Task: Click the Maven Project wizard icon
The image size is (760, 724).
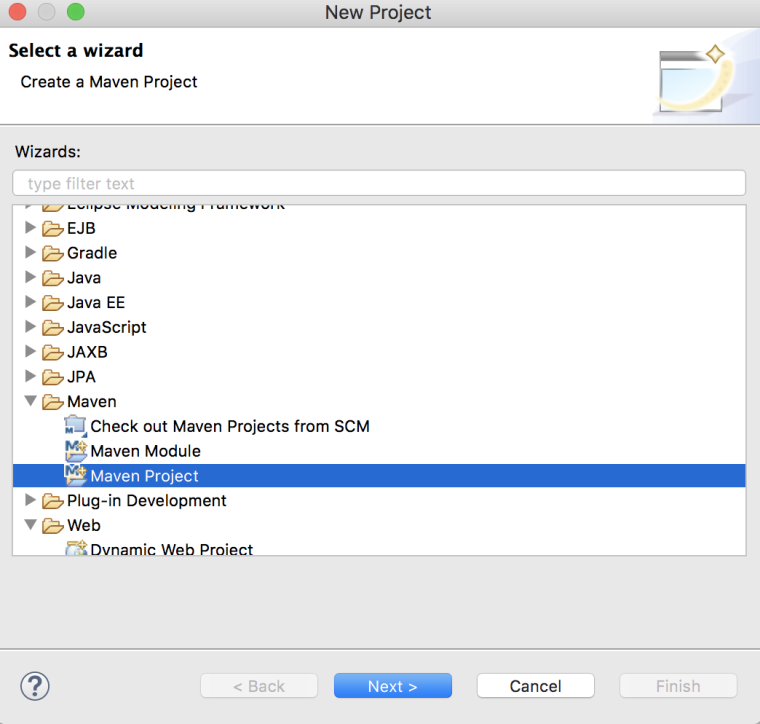Action: (x=76, y=475)
